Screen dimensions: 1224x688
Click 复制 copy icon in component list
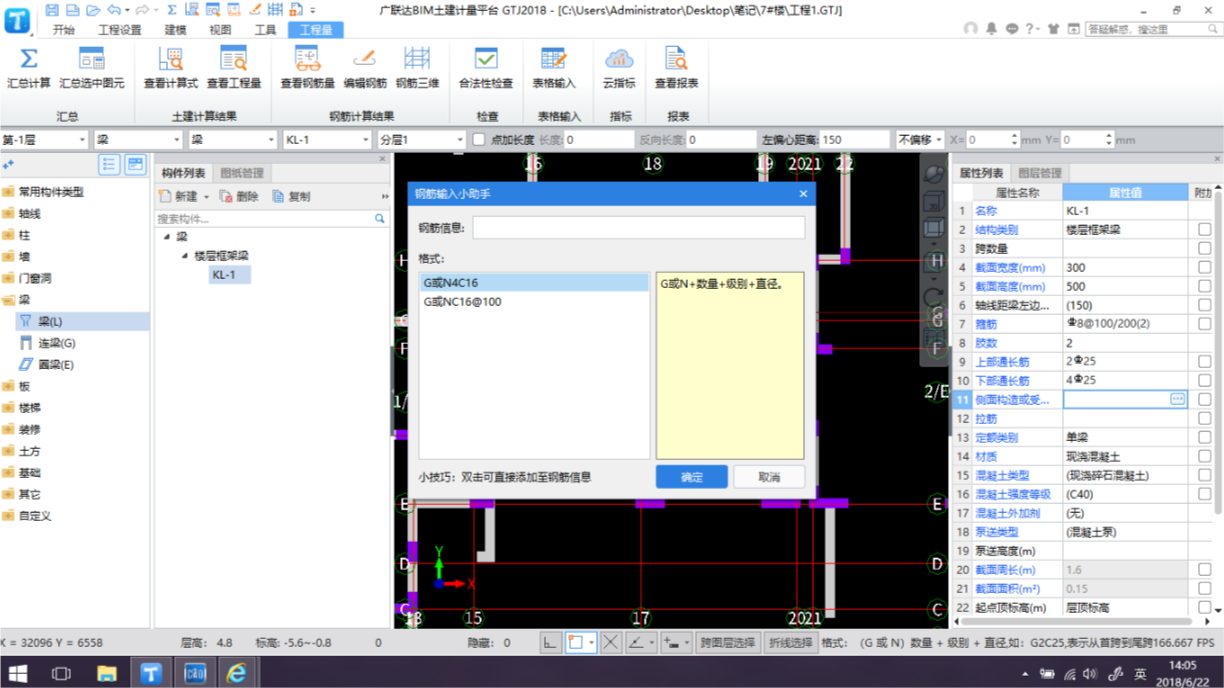tap(278, 197)
